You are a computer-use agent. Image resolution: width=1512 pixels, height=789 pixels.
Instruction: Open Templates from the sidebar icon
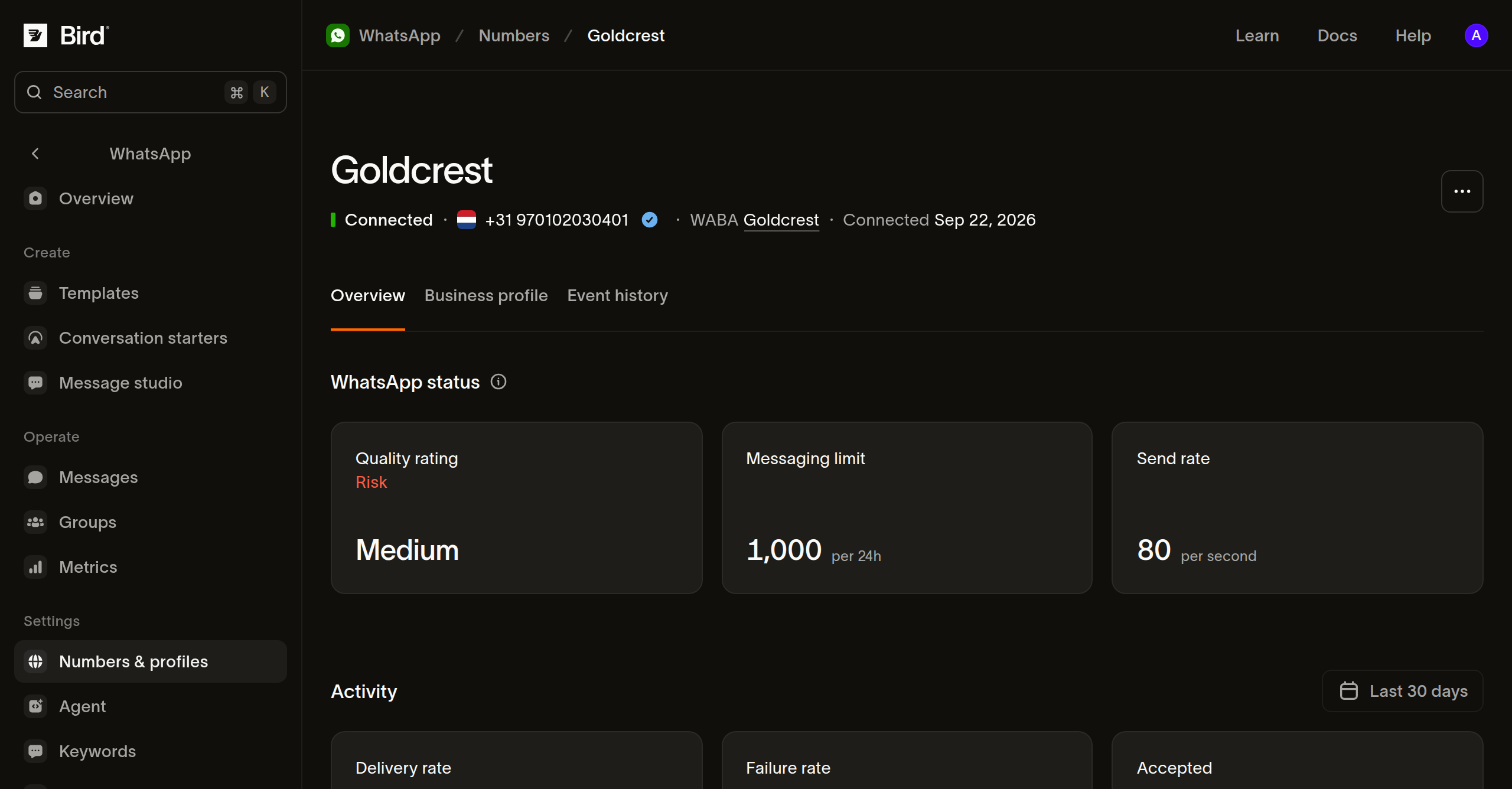35,293
